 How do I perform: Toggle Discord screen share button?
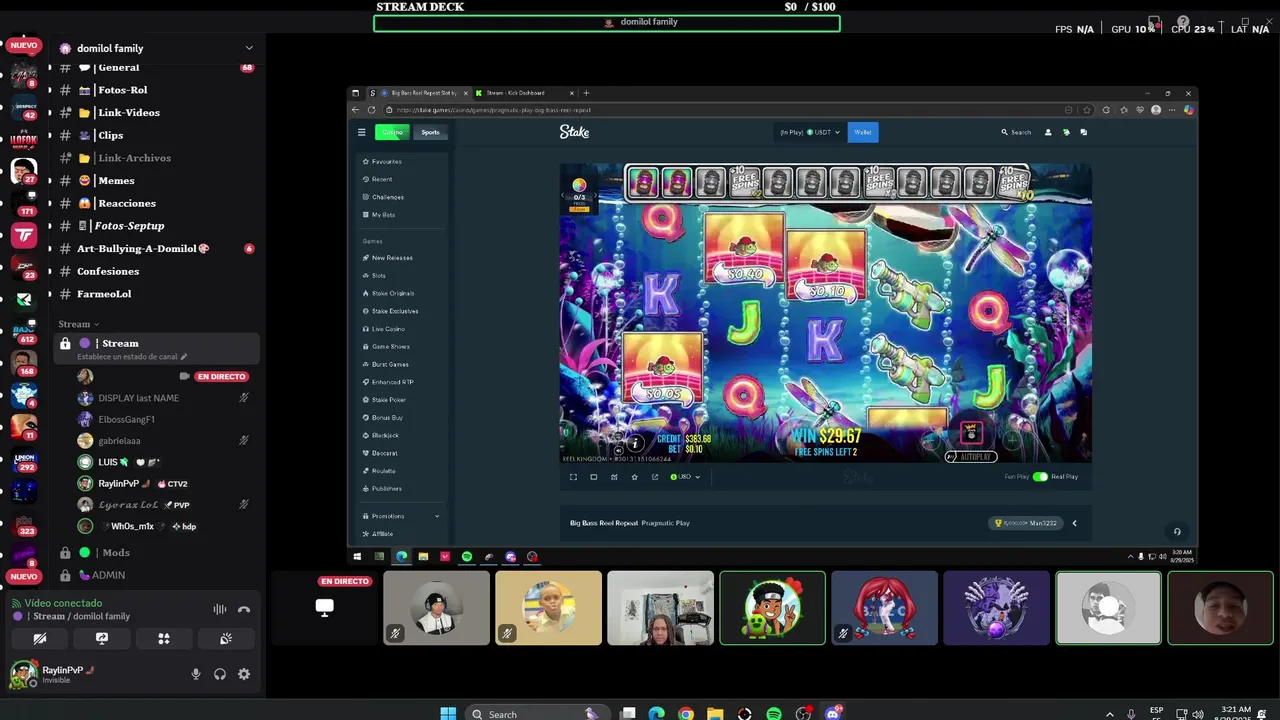[102, 638]
